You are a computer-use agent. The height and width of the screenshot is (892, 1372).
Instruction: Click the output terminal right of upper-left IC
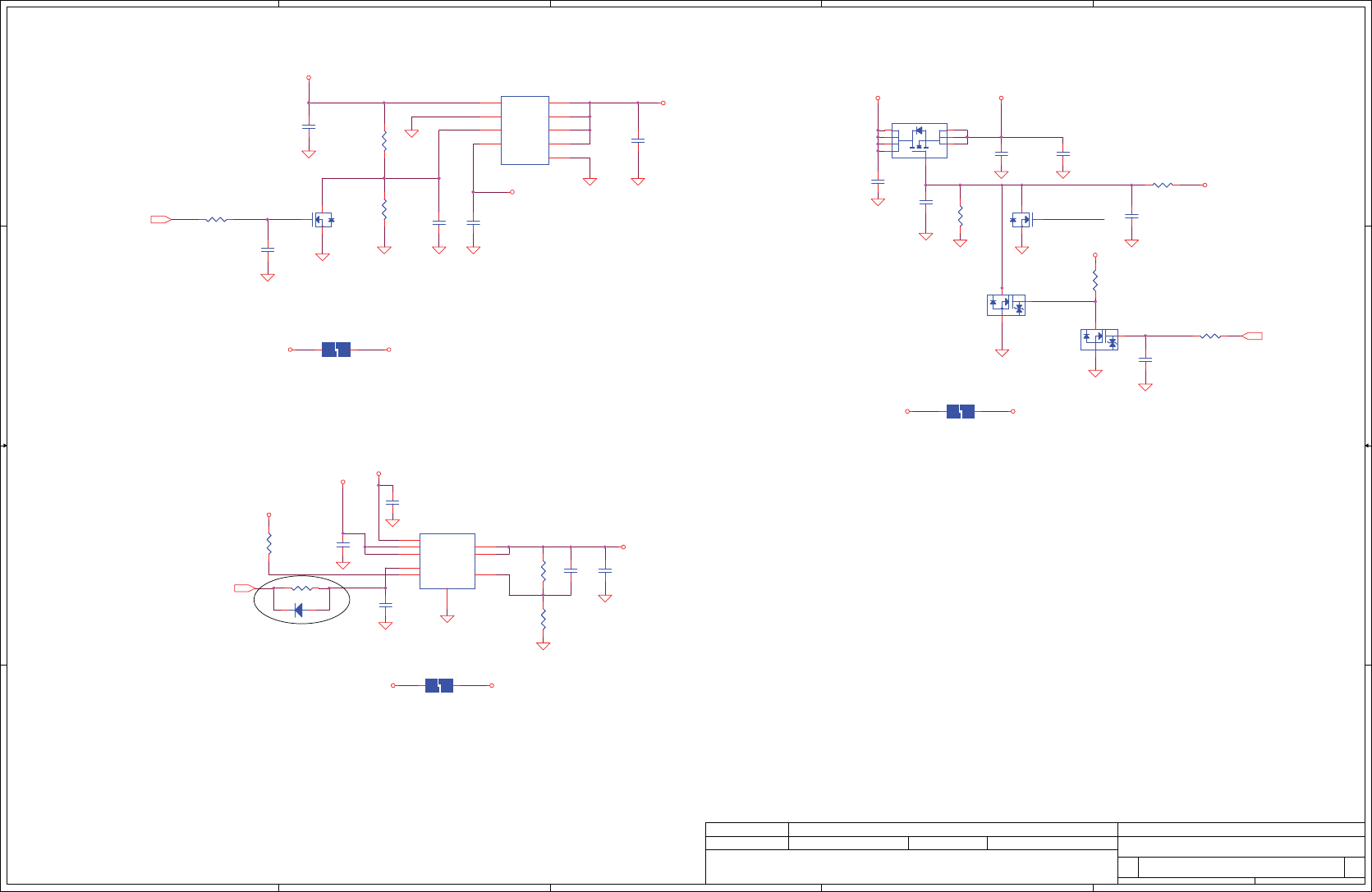[x=663, y=103]
